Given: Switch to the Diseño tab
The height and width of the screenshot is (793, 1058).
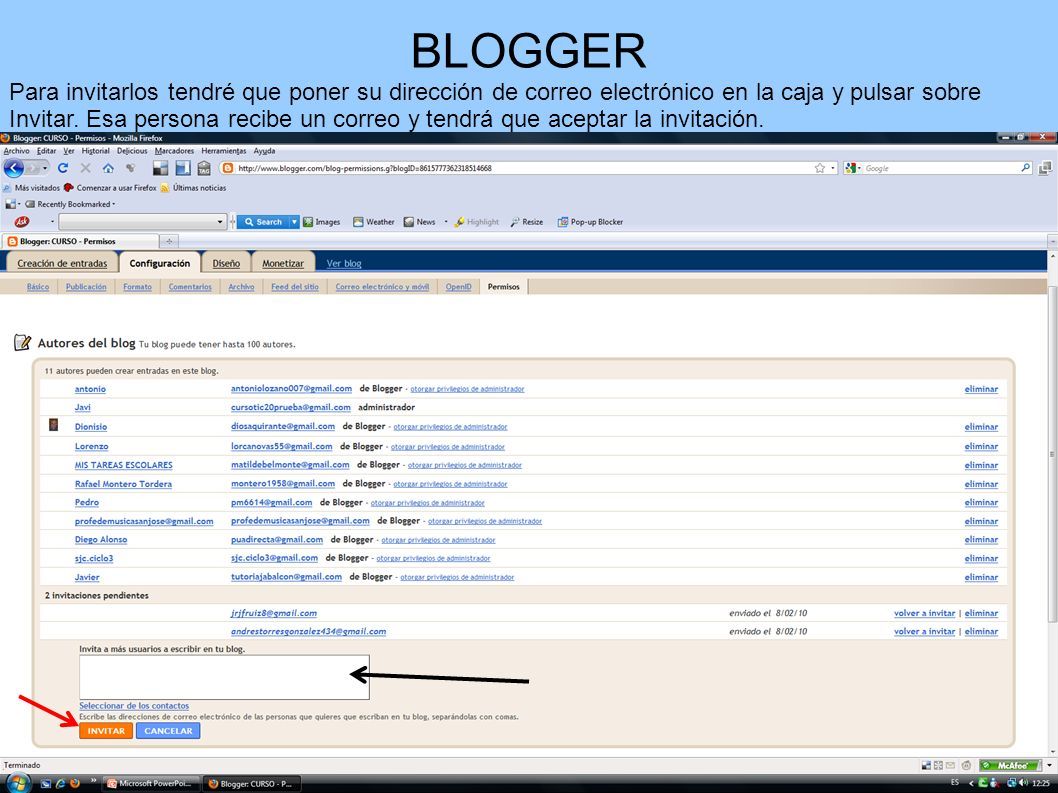Looking at the screenshot, I should 226,263.
